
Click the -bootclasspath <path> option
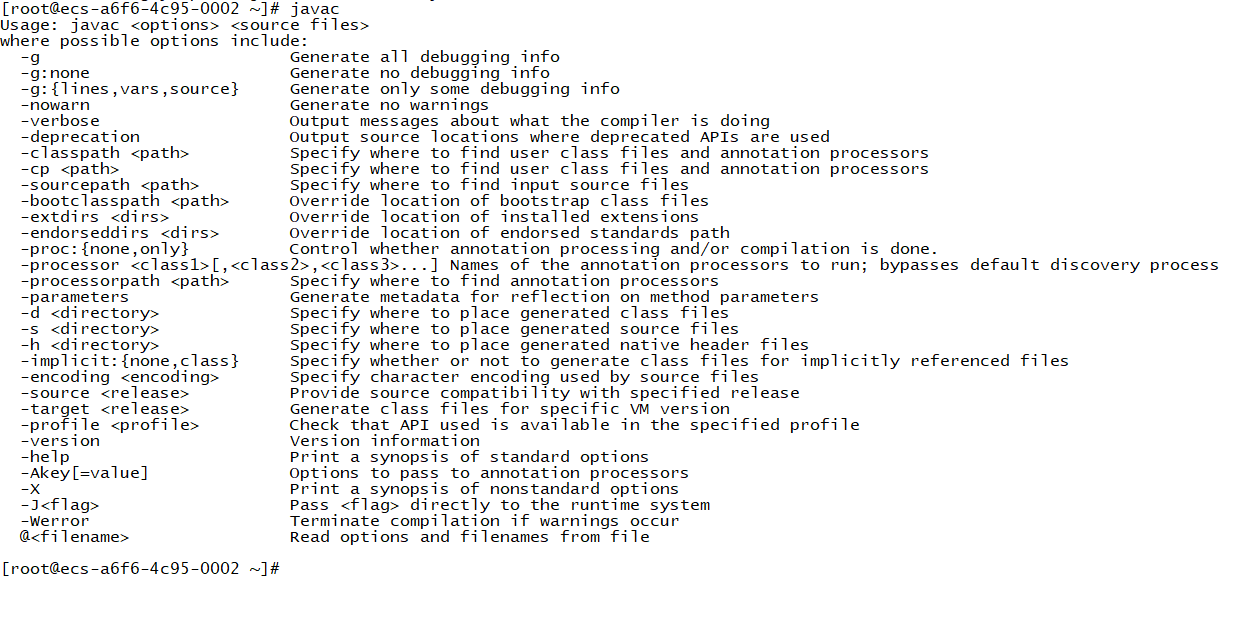pyautogui.click(x=124, y=201)
